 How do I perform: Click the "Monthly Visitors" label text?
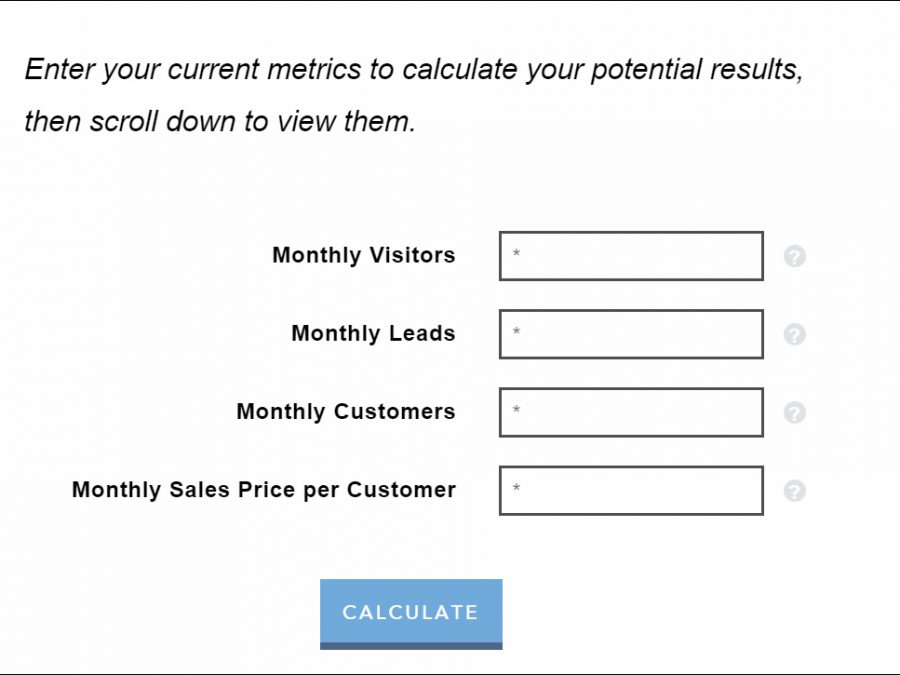point(363,255)
